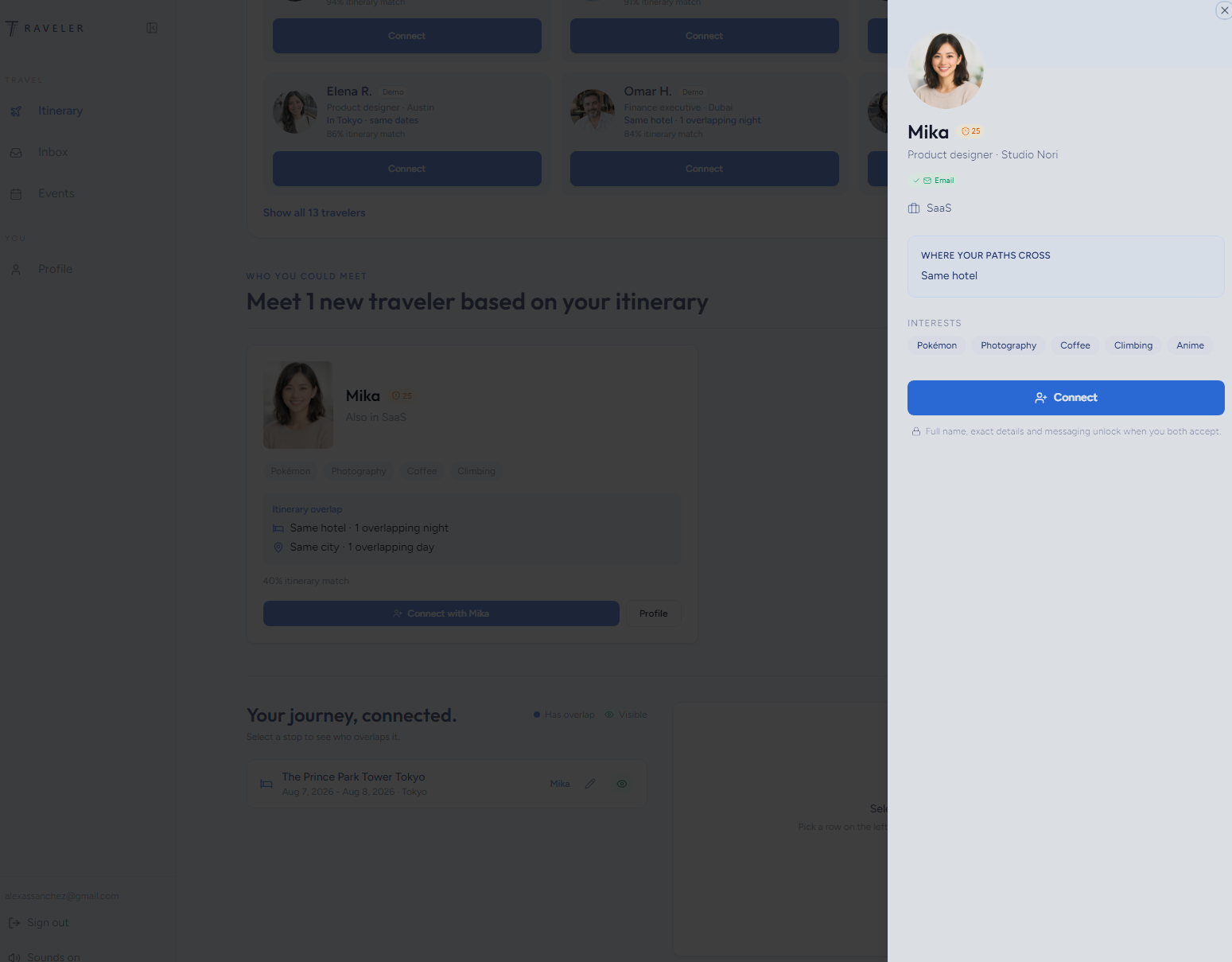The width and height of the screenshot is (1232, 962).
Task: Select the Pokémon interest chip in the side panel
Action: pos(937,345)
